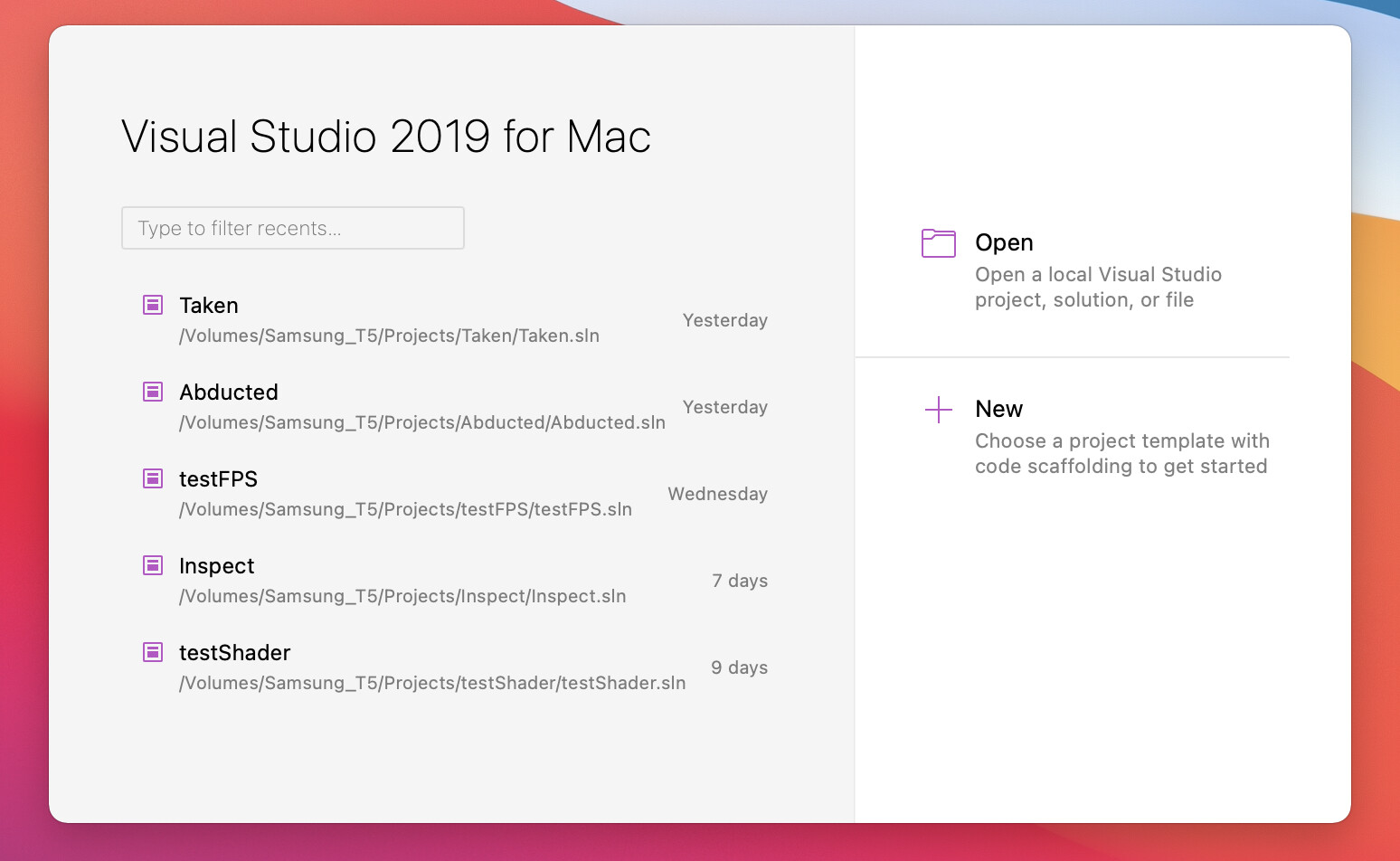Click the Inspect solution icon
The height and width of the screenshot is (861, 1400).
pyautogui.click(x=152, y=565)
